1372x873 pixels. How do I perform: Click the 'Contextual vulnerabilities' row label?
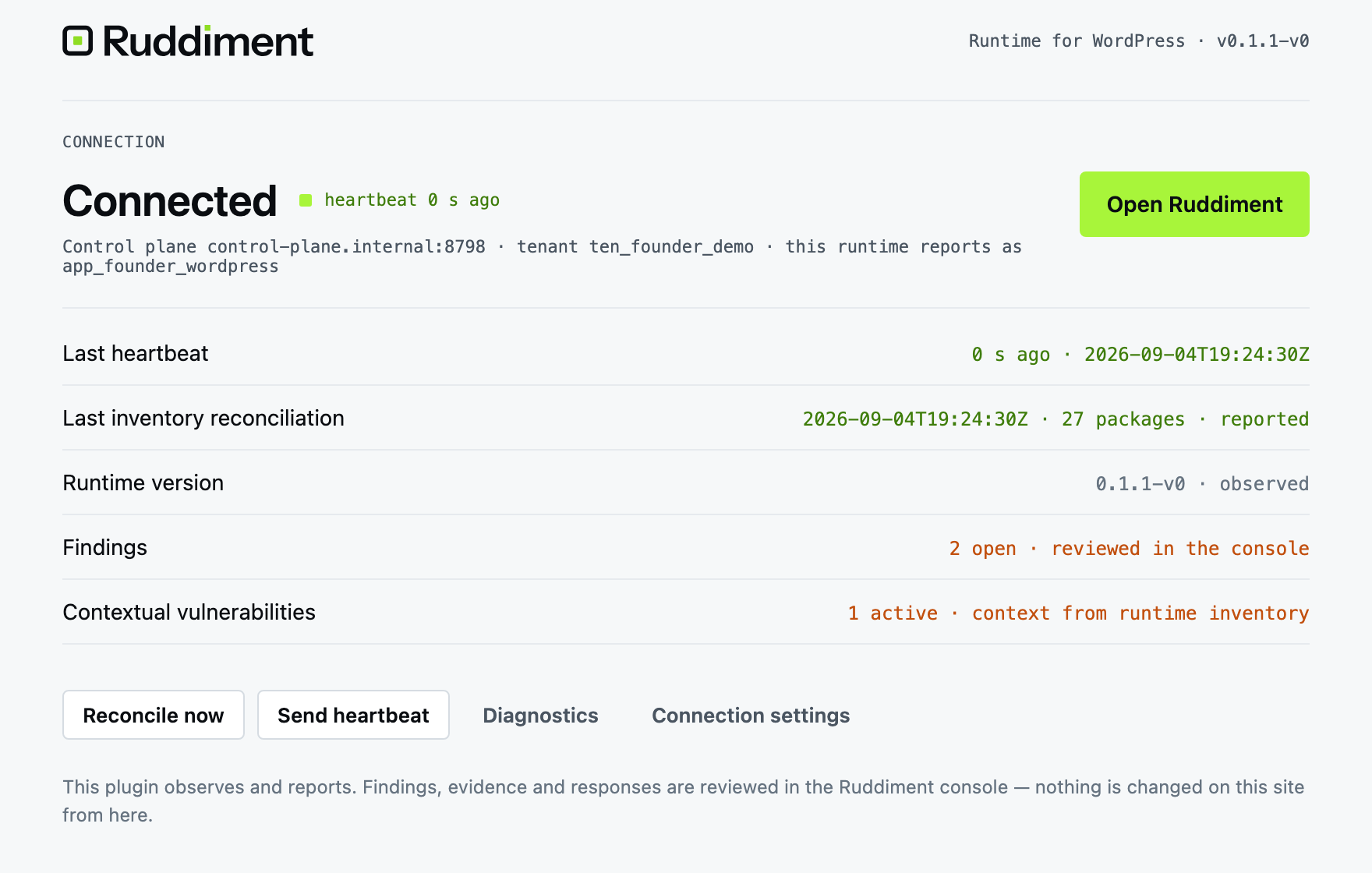pyautogui.click(x=189, y=612)
